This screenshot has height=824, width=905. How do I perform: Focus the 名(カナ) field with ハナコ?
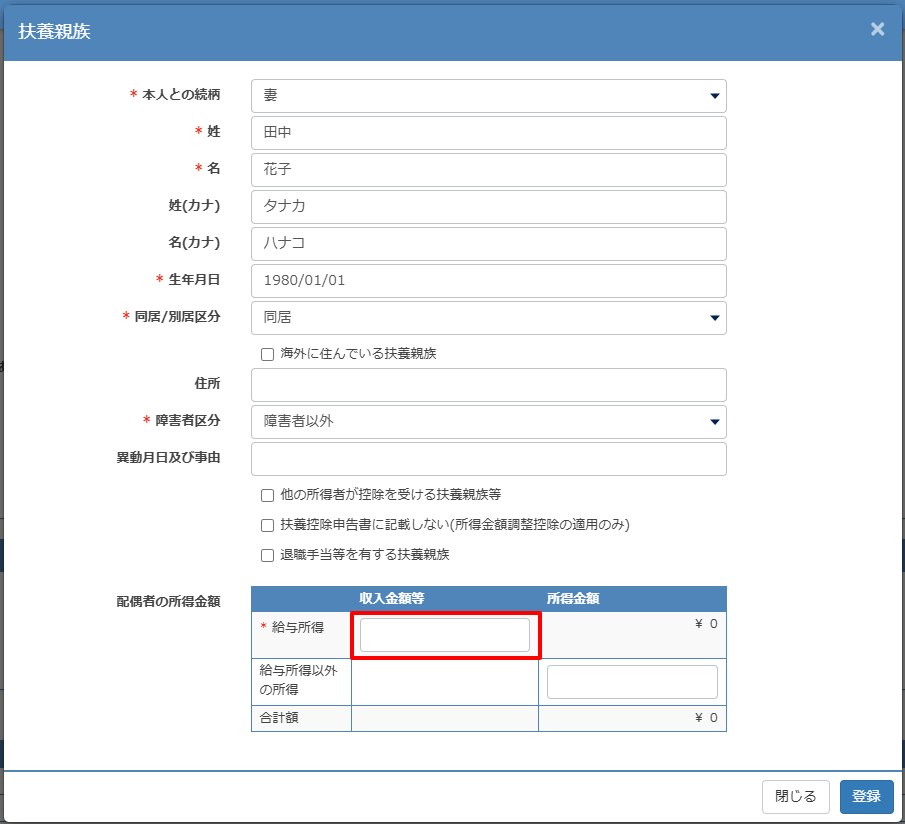(x=488, y=244)
